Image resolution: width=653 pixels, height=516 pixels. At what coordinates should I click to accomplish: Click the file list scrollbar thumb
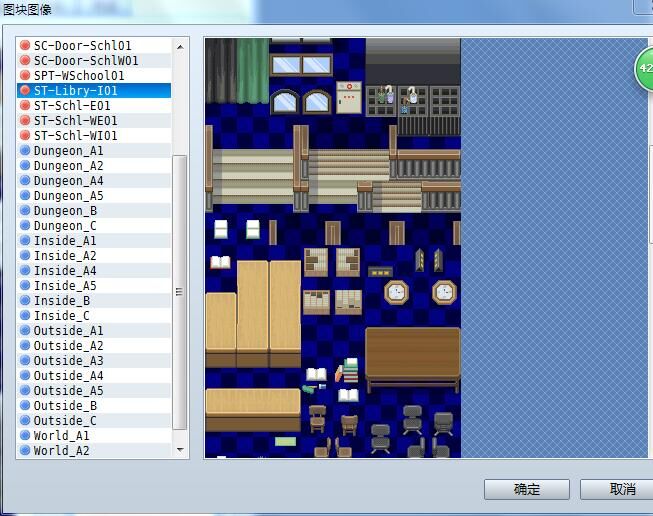pyautogui.click(x=179, y=292)
